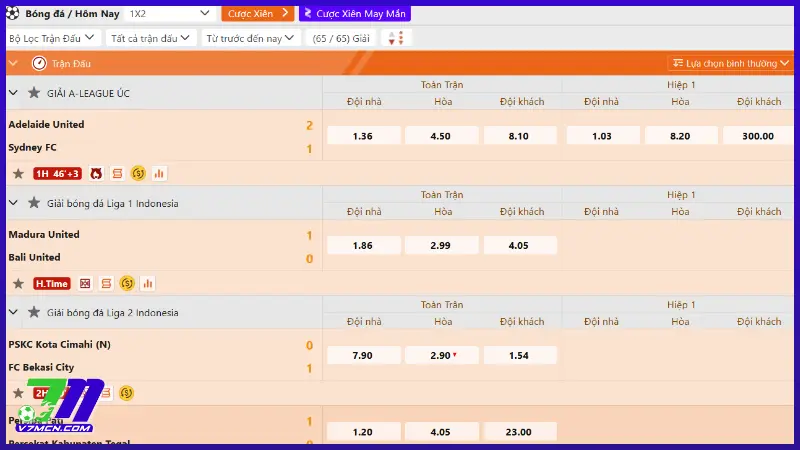Open the Cược Xiên tab
The image size is (800, 450).
tap(257, 13)
